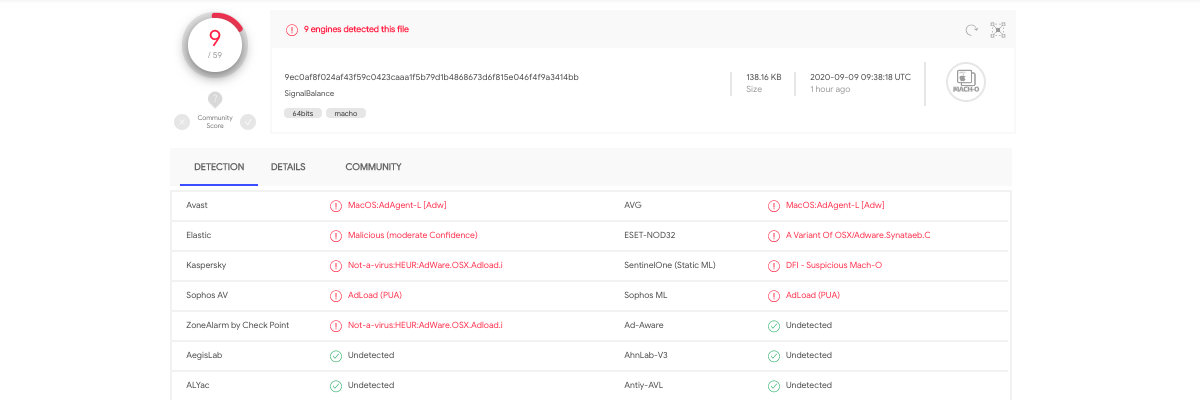Click Sophos AV detection warning icon
This screenshot has height=400, width=1200.
pyautogui.click(x=336, y=295)
